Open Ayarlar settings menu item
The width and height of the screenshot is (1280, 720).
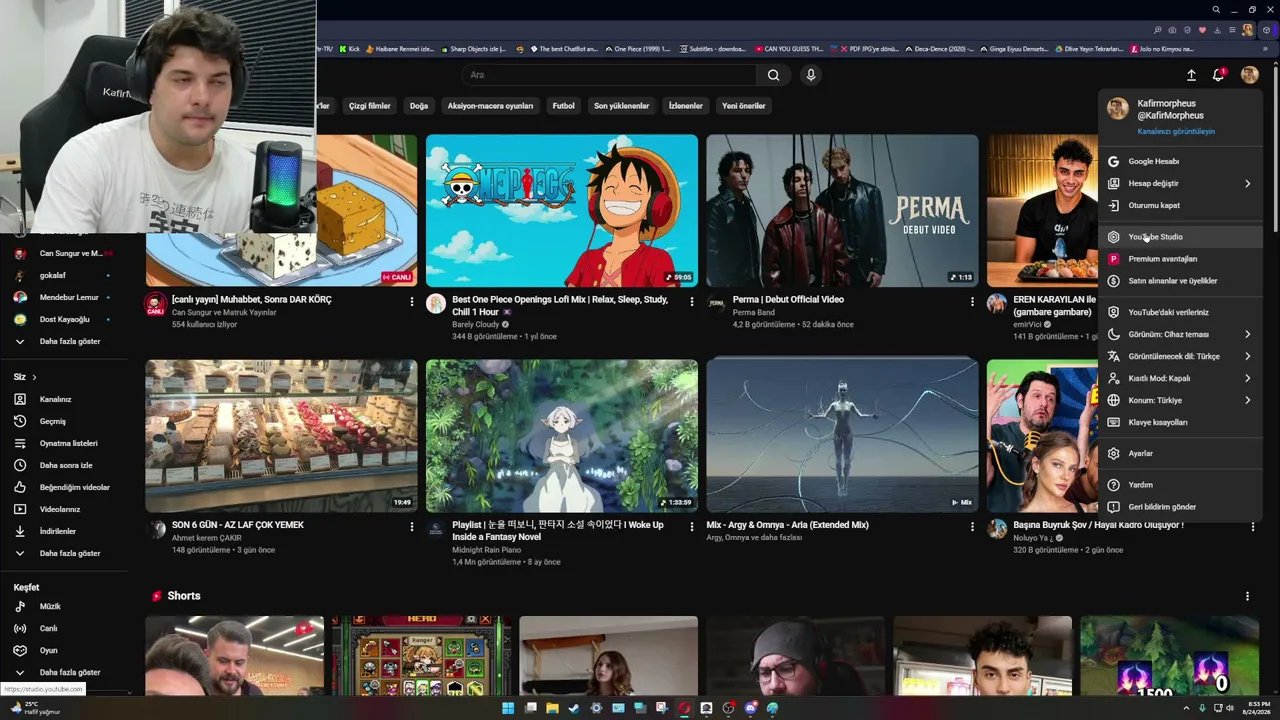coord(1180,453)
